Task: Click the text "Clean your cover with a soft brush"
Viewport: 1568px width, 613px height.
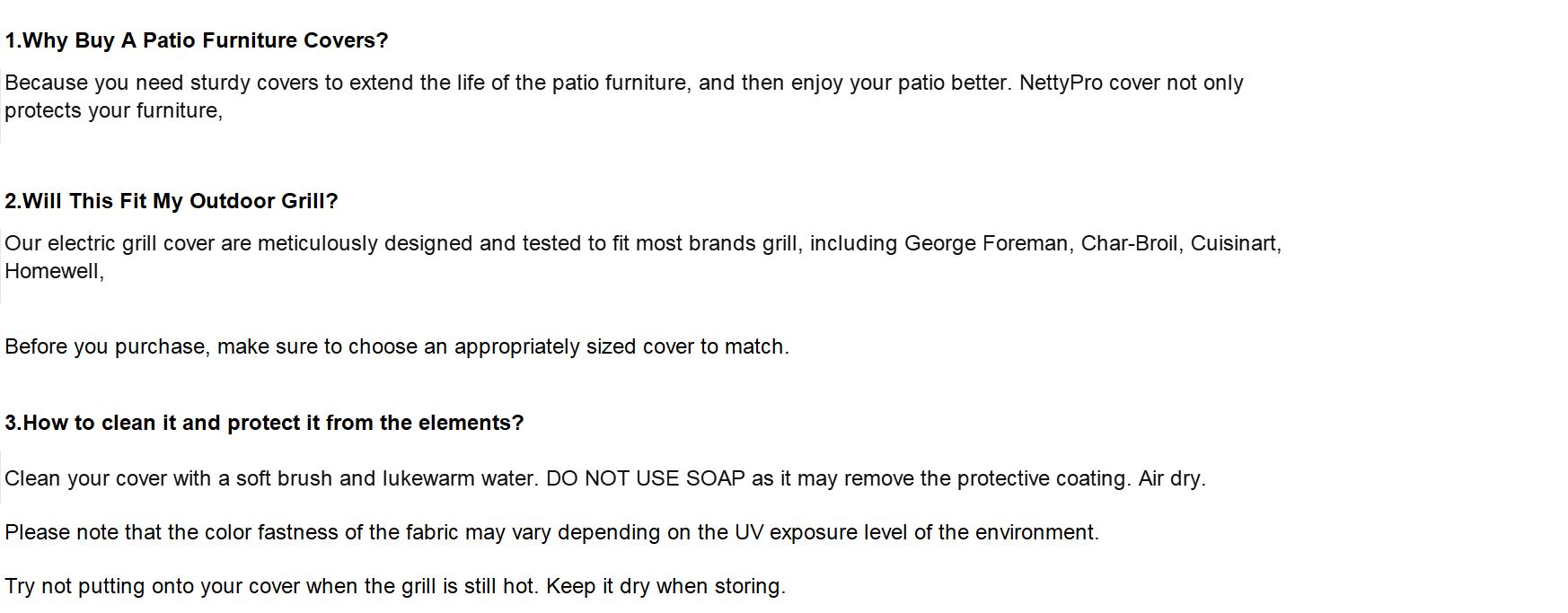Action: click(168, 478)
